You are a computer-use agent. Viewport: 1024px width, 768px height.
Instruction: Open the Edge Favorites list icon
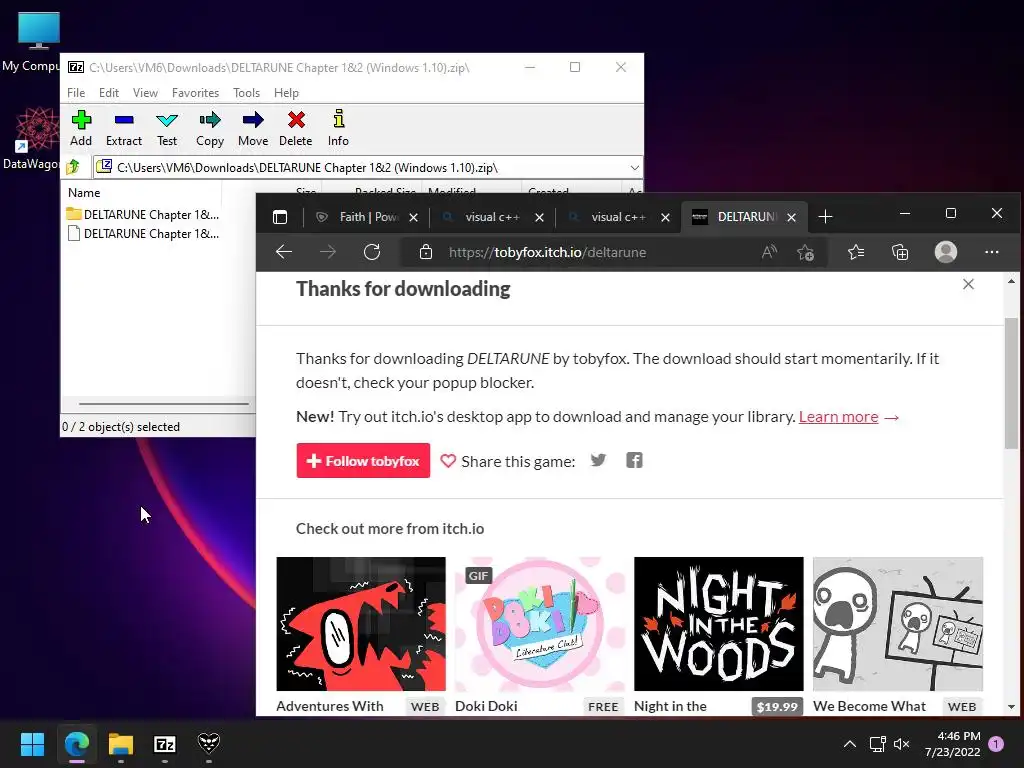tap(856, 252)
